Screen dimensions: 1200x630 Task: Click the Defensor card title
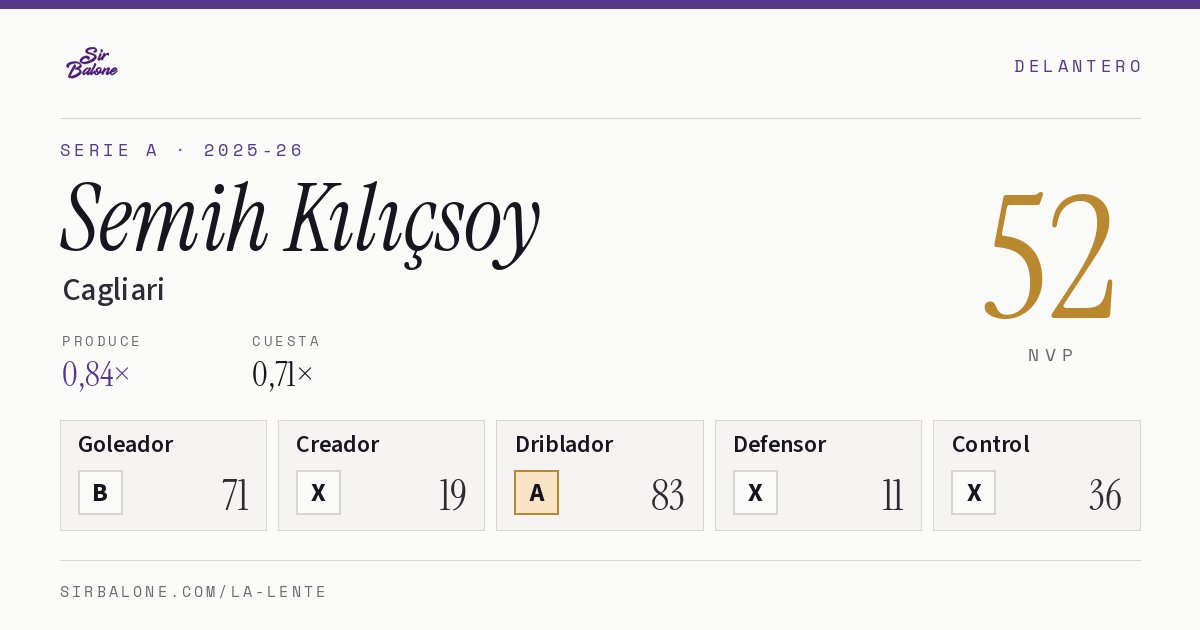(x=780, y=444)
